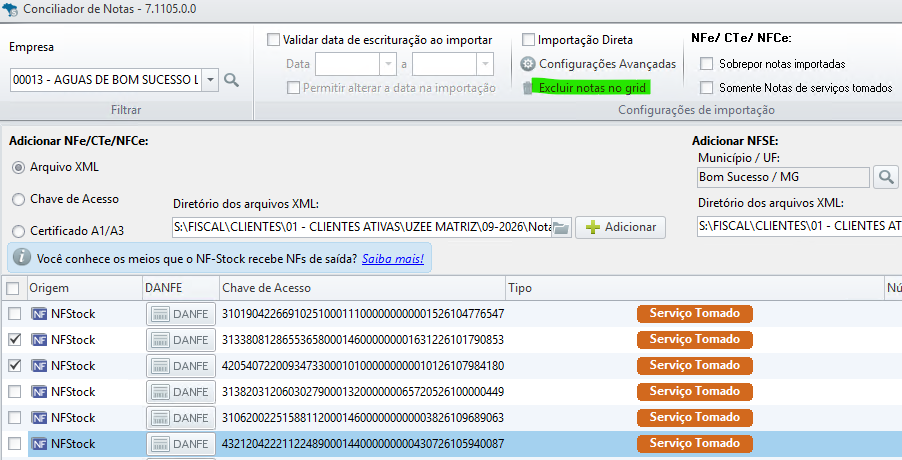Check Sobrepor notas importadas

pos(706,64)
